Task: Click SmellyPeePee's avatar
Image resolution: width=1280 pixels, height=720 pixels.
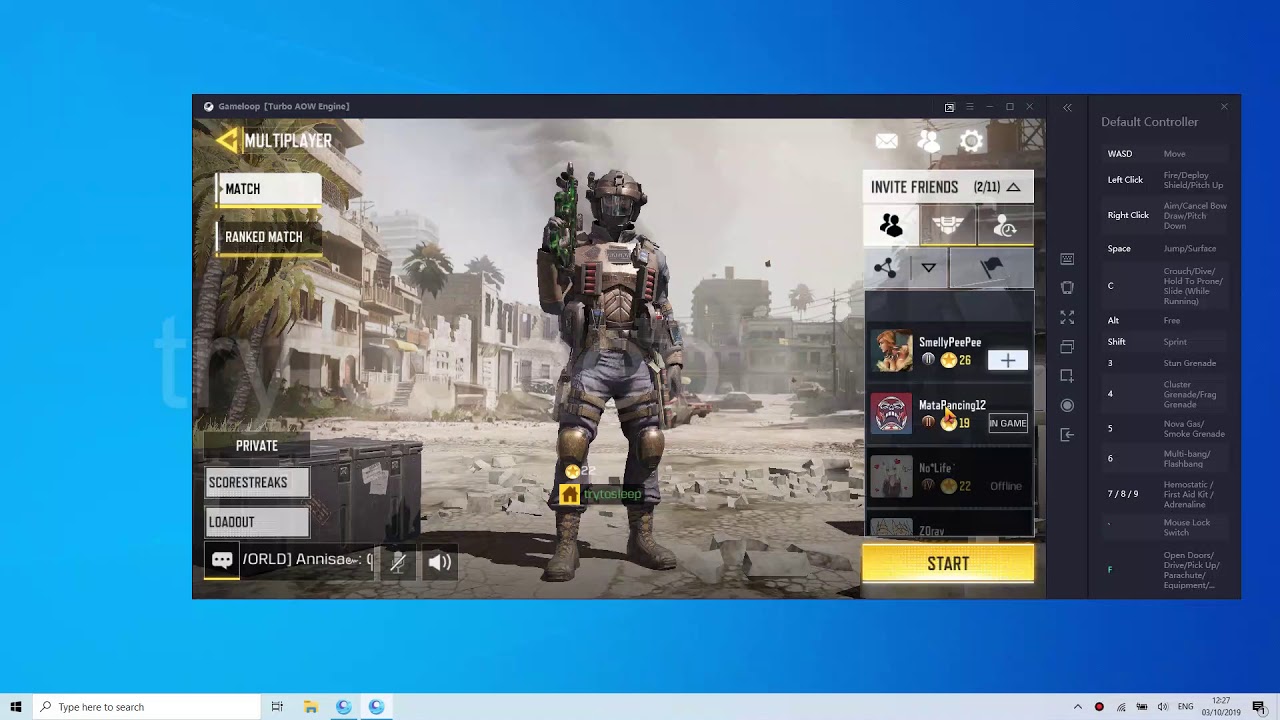Action: pyautogui.click(x=891, y=351)
